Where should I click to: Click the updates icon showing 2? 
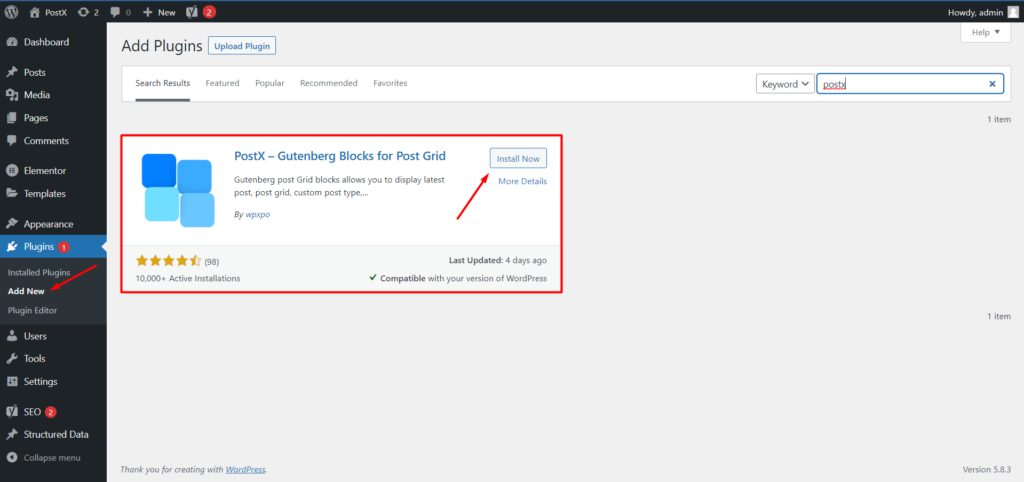click(x=83, y=12)
